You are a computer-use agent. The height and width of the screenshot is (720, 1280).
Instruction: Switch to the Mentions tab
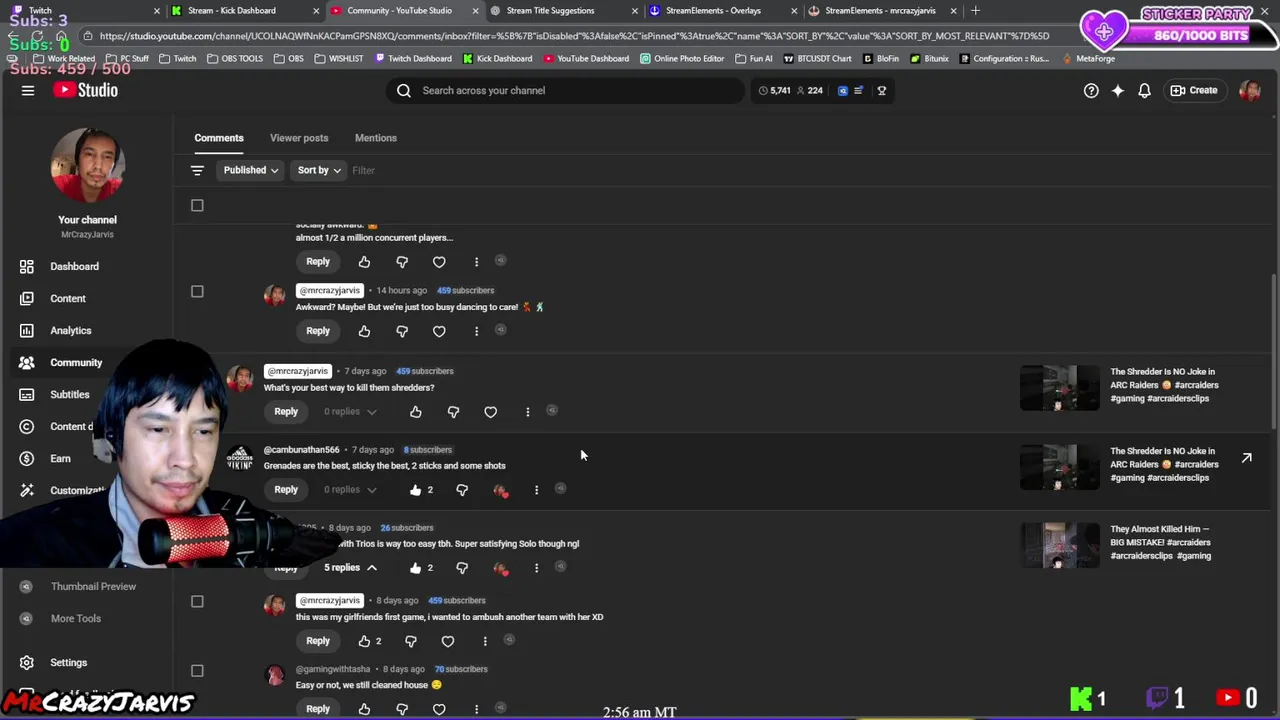(x=376, y=138)
